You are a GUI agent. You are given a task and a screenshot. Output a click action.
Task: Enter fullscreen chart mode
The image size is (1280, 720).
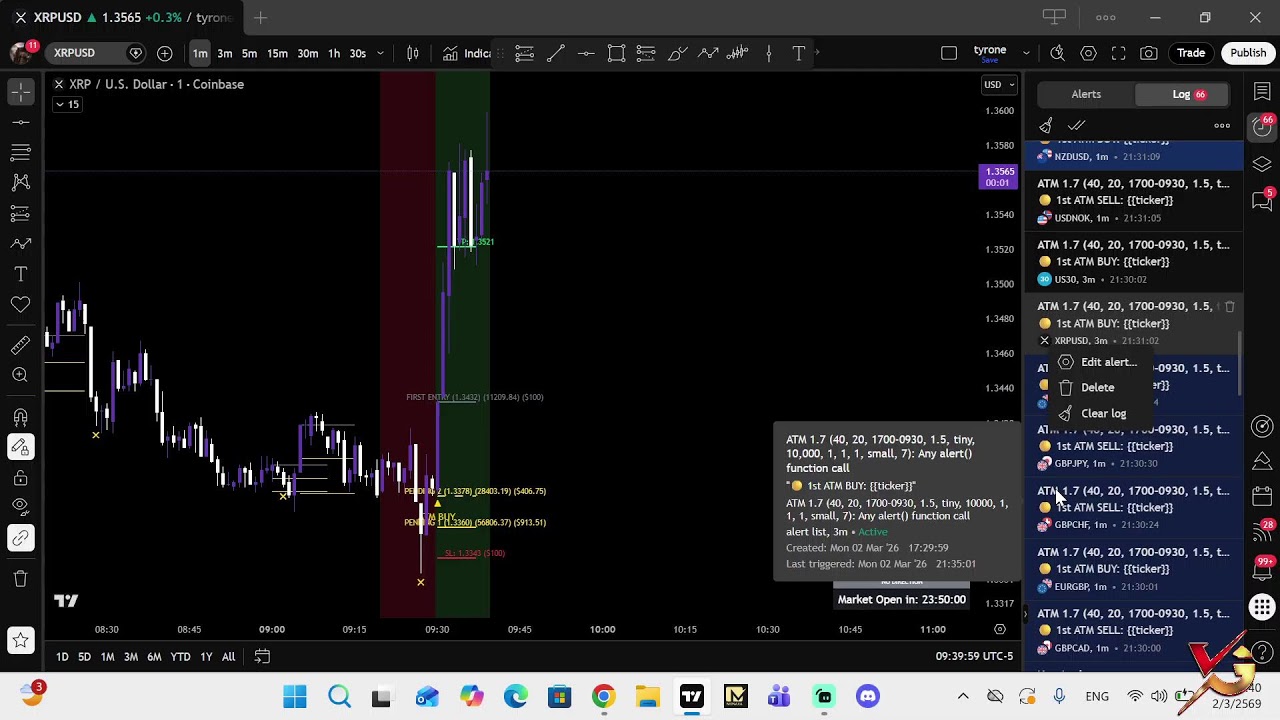tap(1119, 53)
